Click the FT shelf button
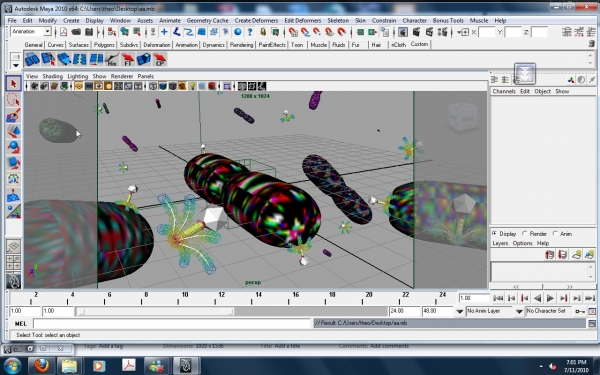 tap(127, 59)
